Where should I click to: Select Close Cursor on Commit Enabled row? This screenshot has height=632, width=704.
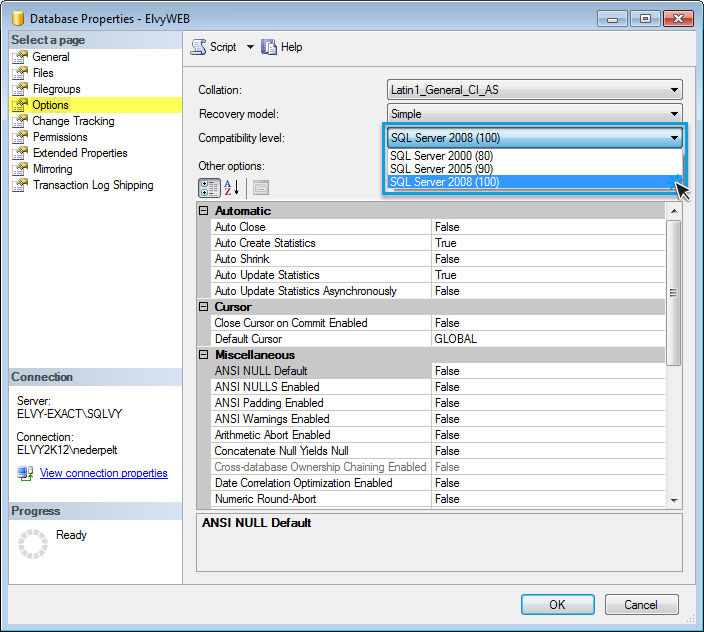[438, 323]
